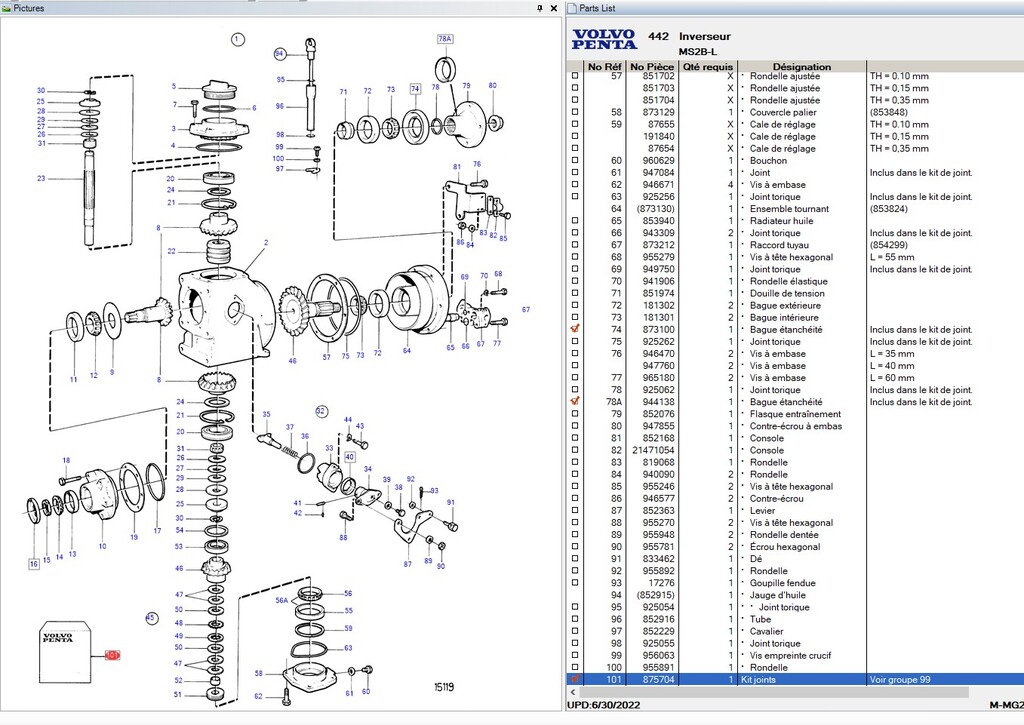Image resolution: width=1024 pixels, height=725 pixels.
Task: Select boxed callout 74 in the diagram
Action: click(x=415, y=88)
